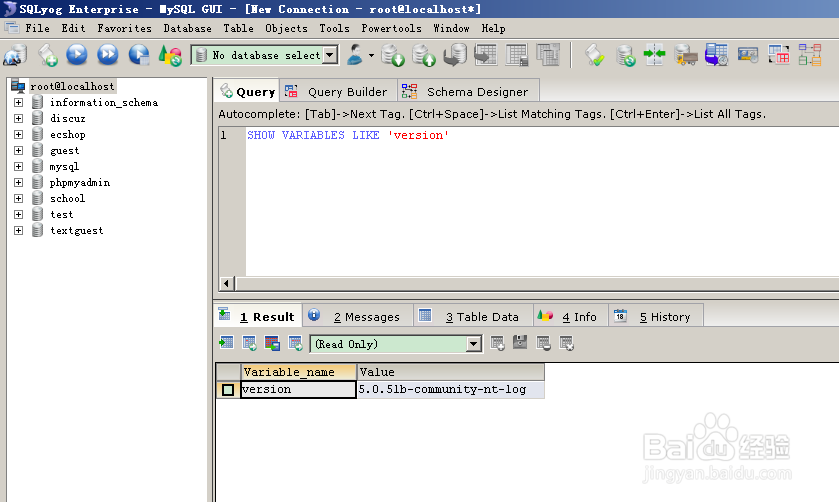
Task: Execute the current query with play button
Action: click(77, 55)
